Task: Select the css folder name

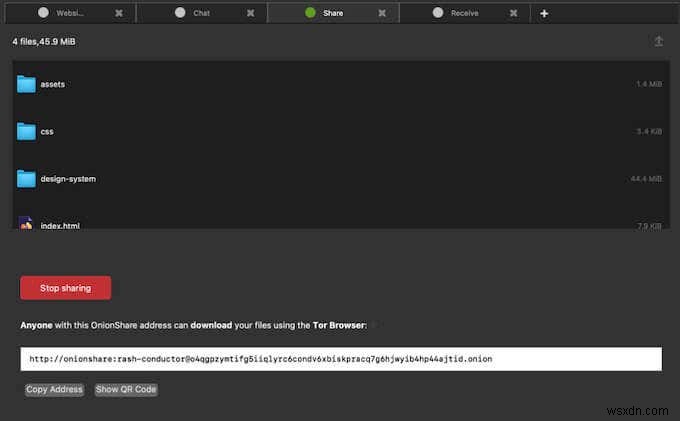Action: pos(47,131)
